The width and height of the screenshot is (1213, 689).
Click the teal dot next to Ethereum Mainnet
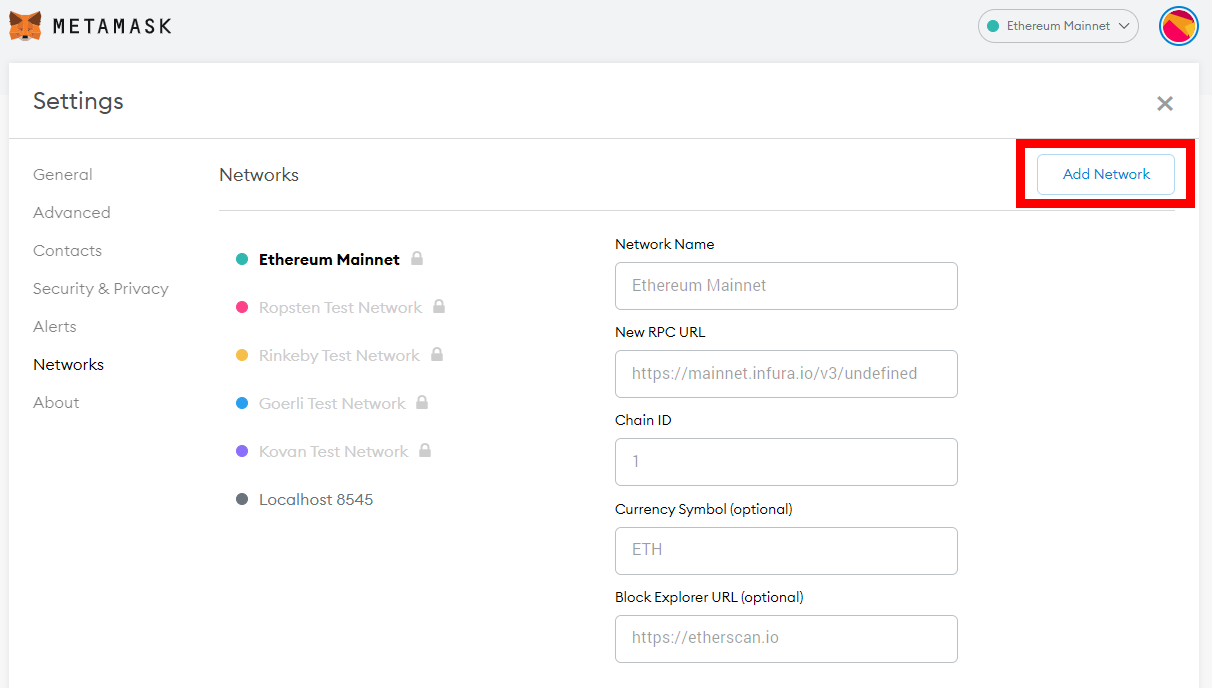click(242, 259)
